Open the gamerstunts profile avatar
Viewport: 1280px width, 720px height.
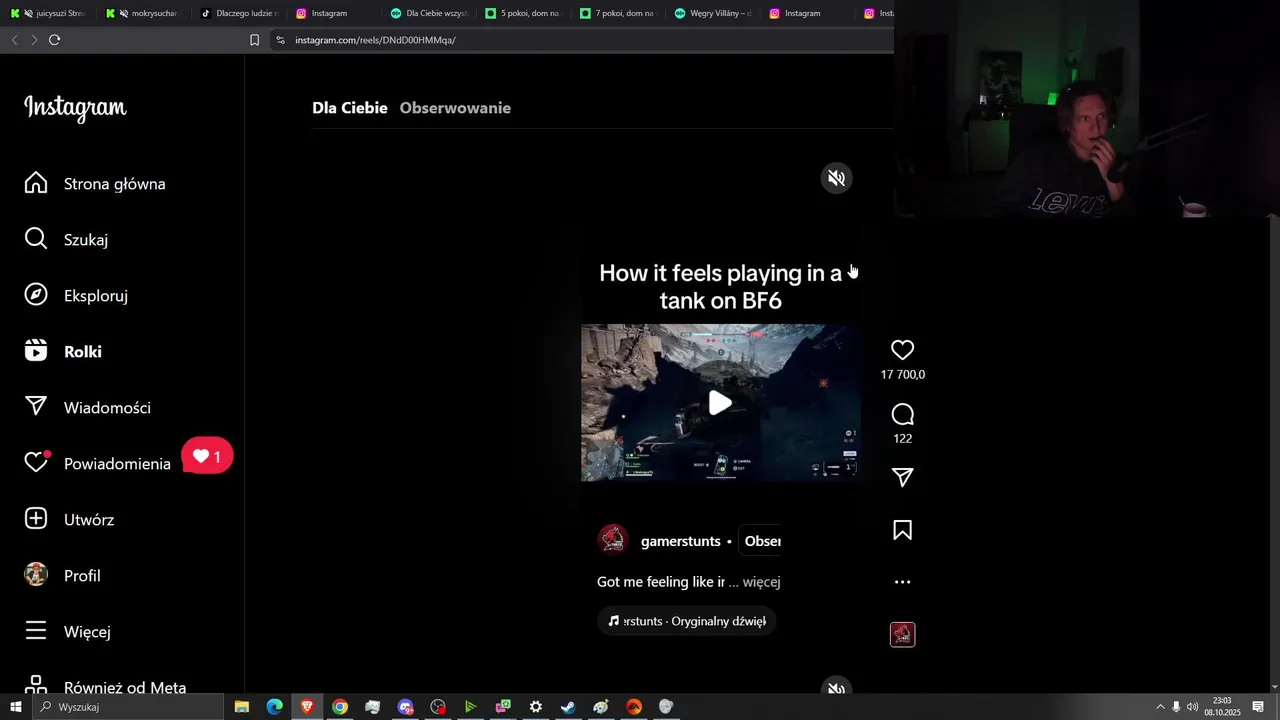(612, 540)
